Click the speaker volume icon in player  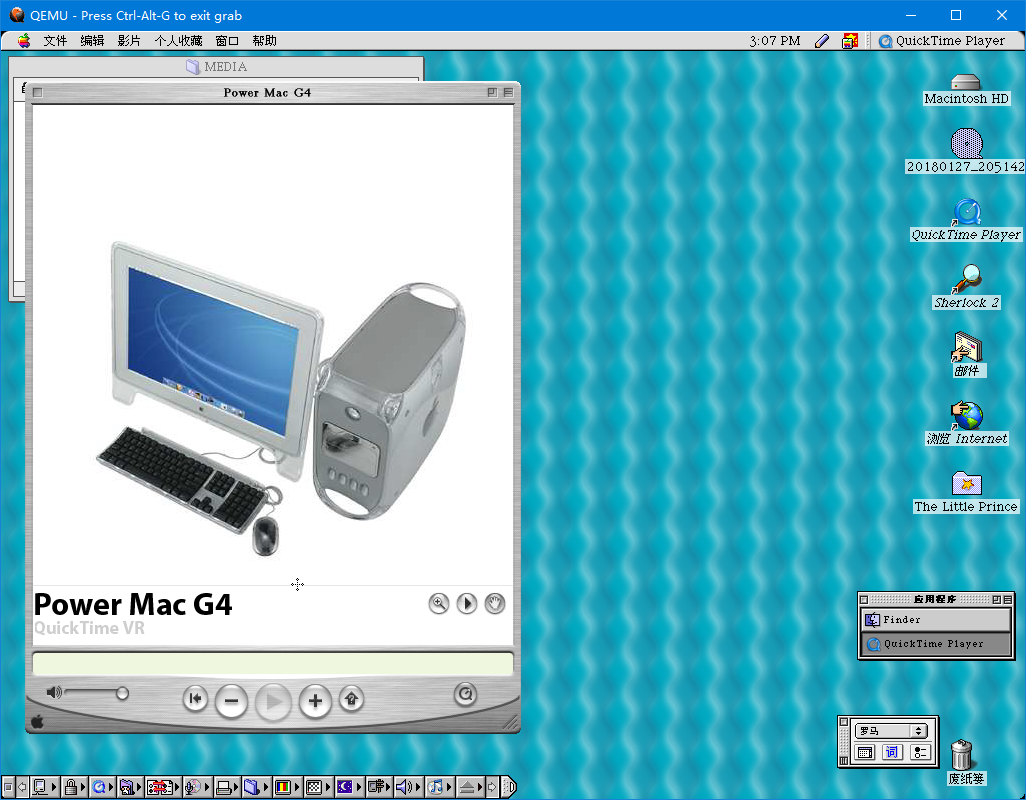[x=54, y=692]
